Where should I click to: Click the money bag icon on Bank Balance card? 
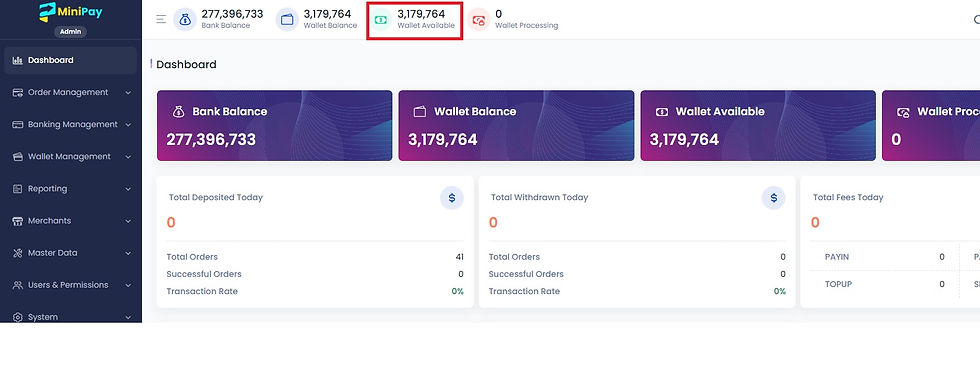(x=178, y=112)
